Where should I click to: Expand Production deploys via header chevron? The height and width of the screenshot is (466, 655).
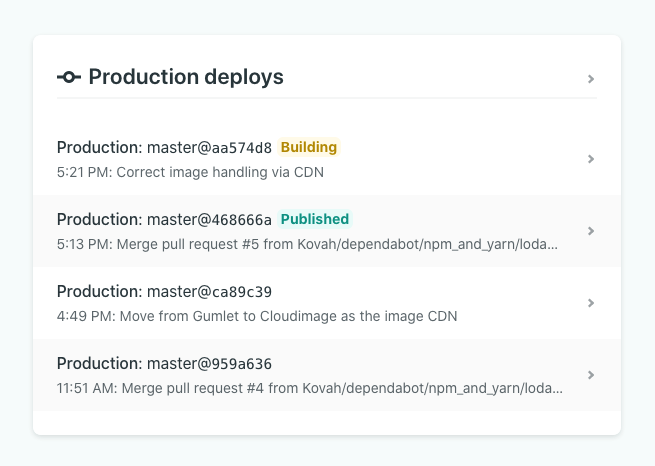(591, 79)
